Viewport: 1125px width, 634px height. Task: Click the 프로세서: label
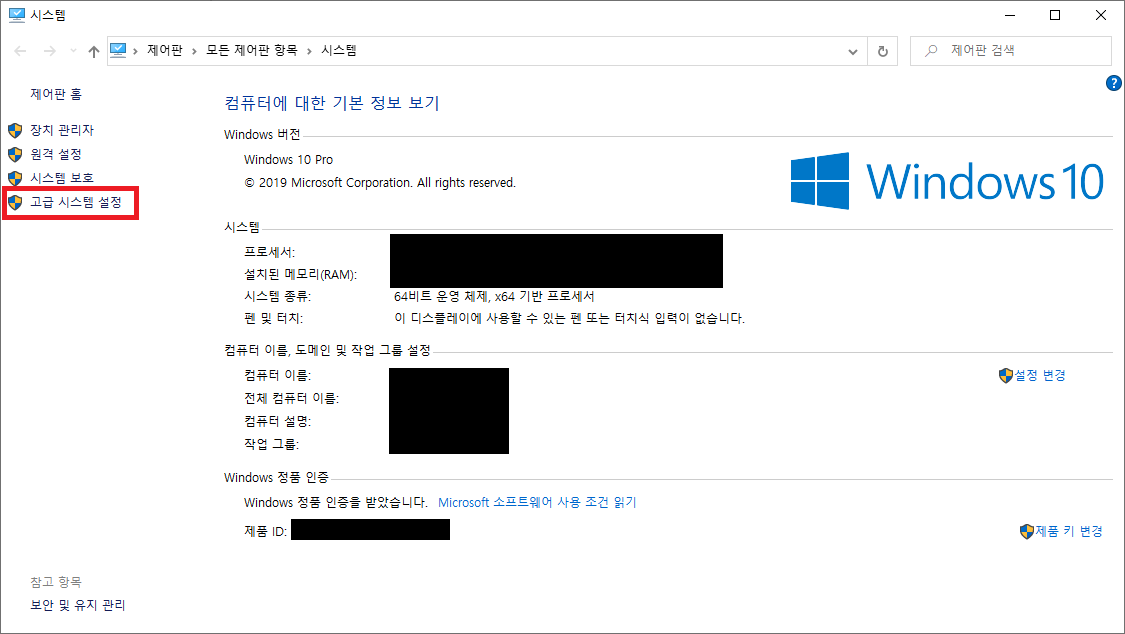[x=269, y=252]
